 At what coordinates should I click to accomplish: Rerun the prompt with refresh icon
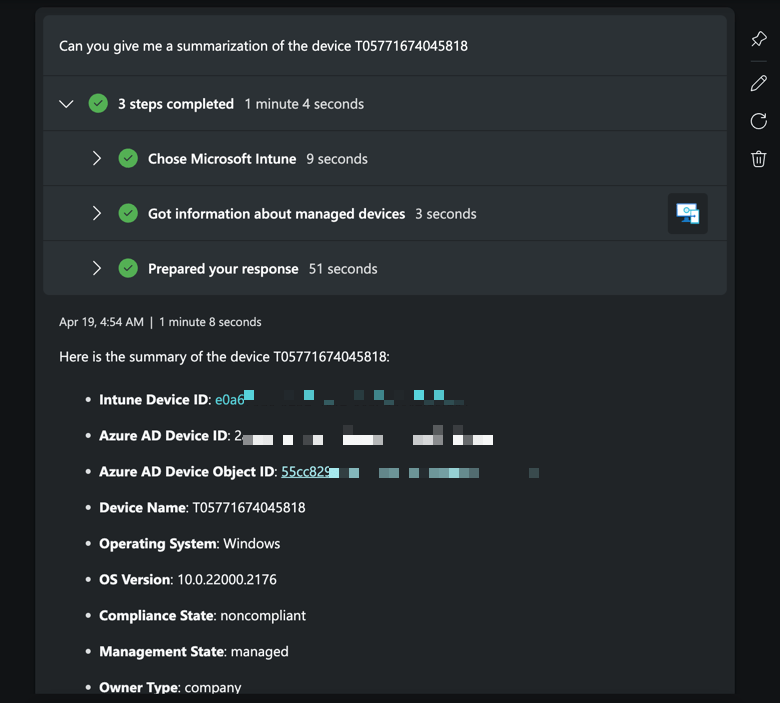pyautogui.click(x=758, y=121)
